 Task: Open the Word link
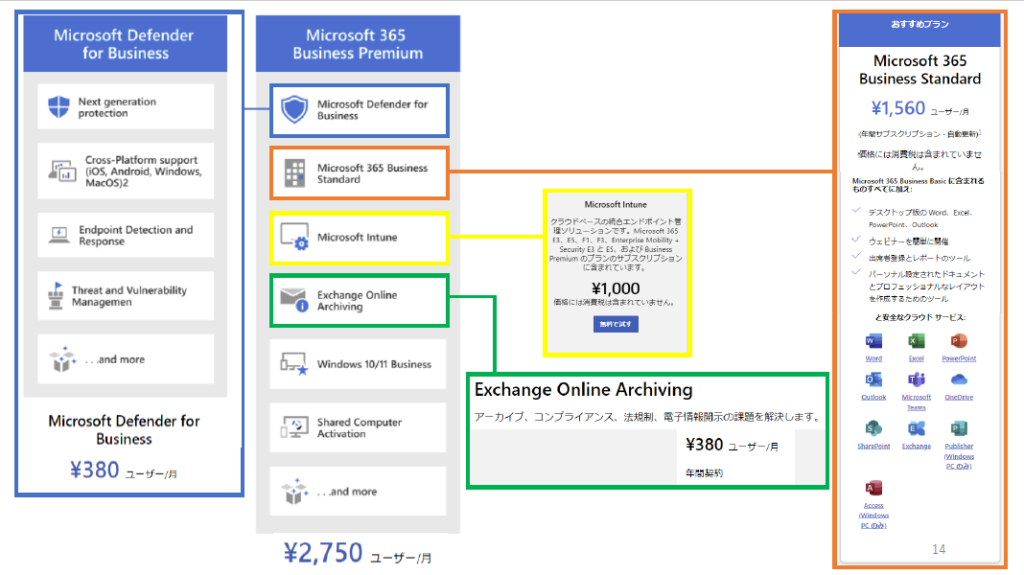point(873,359)
